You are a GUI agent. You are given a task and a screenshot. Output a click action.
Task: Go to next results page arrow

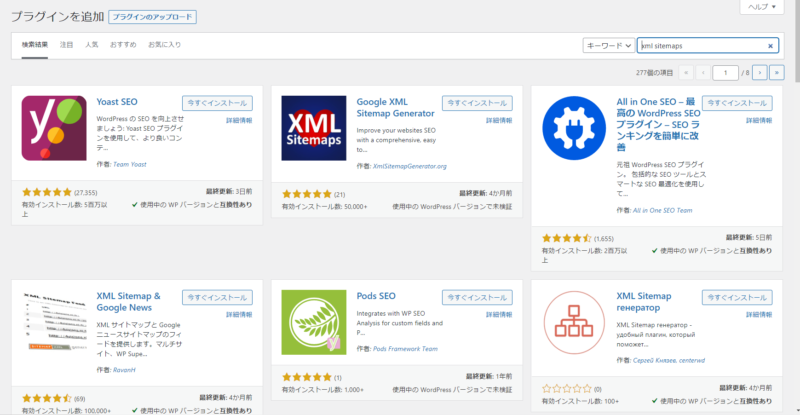760,72
